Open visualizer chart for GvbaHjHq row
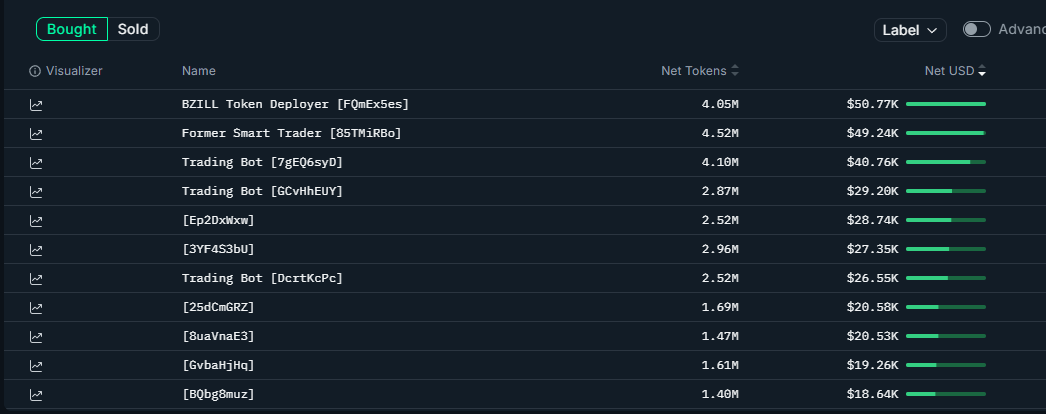This screenshot has height=414, width=1046. click(36, 366)
